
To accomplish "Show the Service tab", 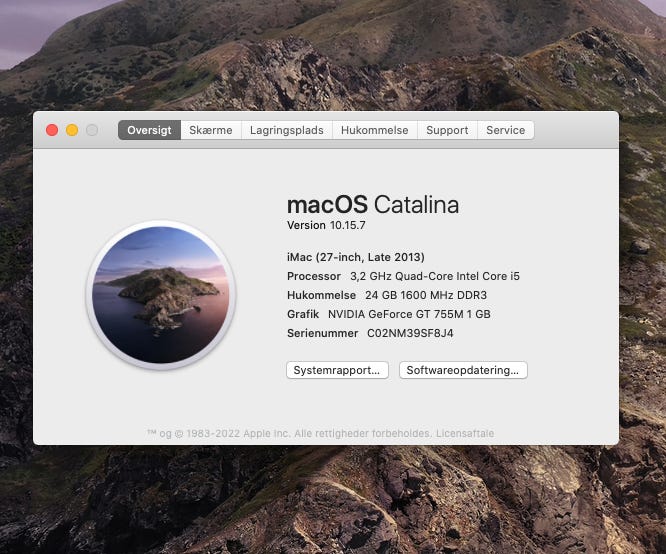I will click(505, 130).
